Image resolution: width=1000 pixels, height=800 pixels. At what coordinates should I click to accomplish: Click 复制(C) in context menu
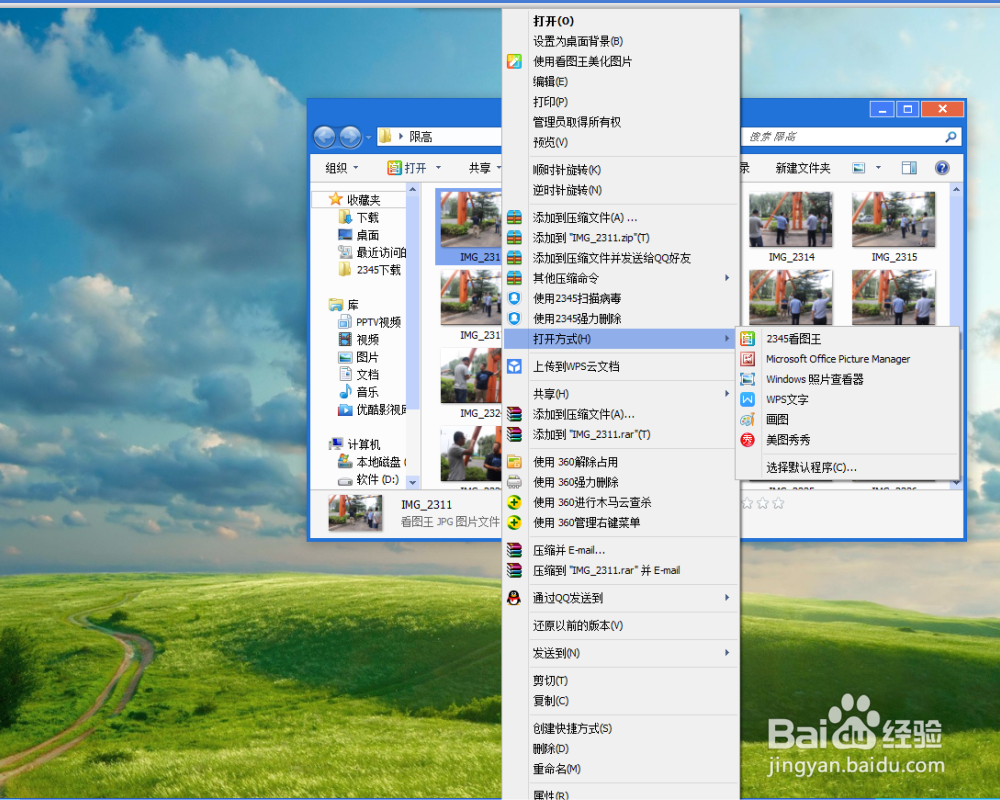tap(550, 700)
